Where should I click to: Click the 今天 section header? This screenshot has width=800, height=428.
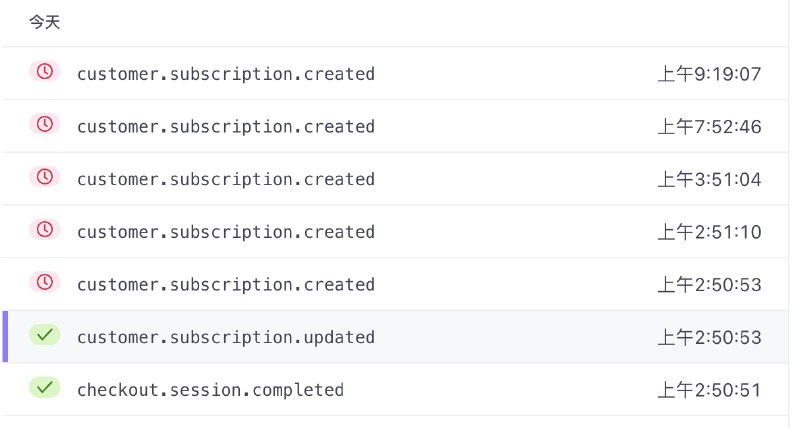point(45,22)
